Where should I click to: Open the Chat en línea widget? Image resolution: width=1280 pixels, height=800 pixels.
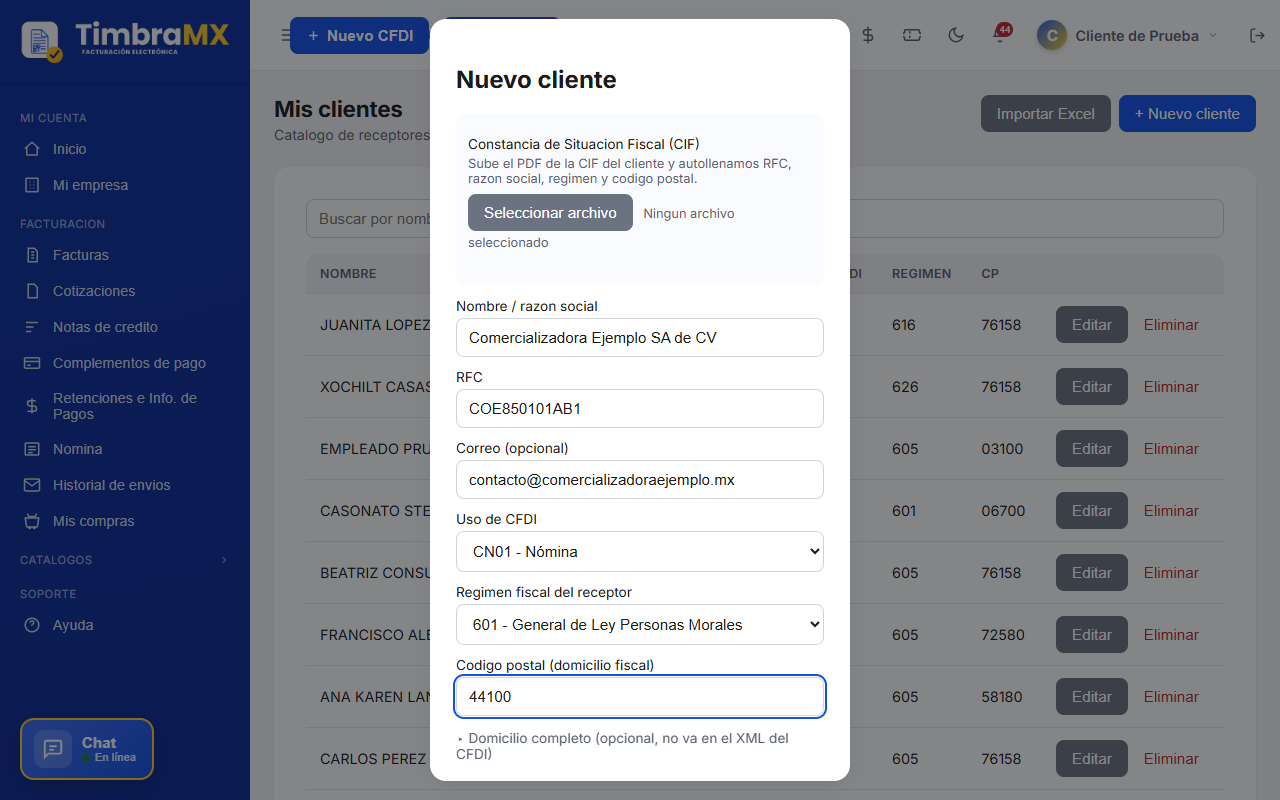pyautogui.click(x=87, y=749)
